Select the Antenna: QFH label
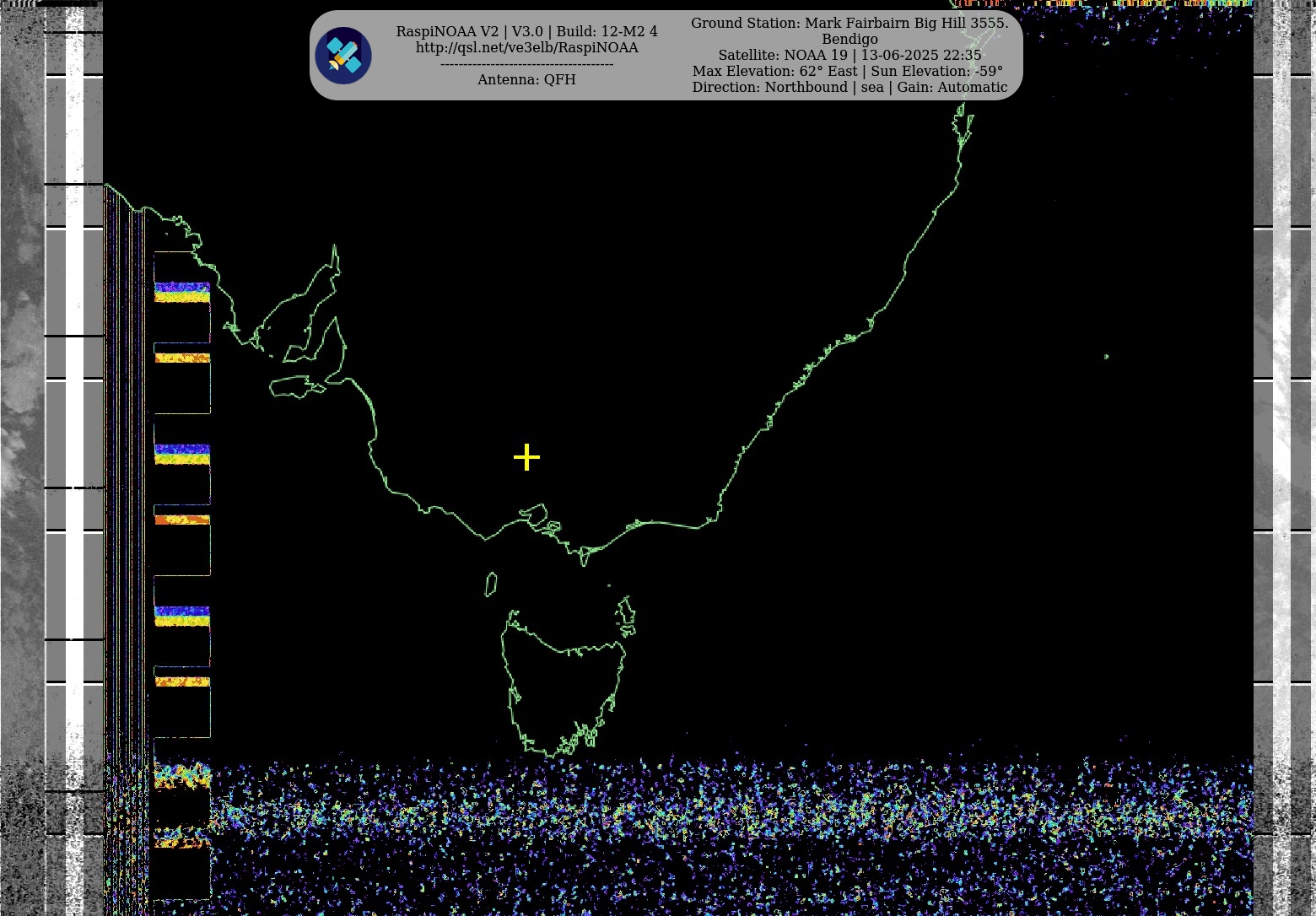 pos(526,79)
